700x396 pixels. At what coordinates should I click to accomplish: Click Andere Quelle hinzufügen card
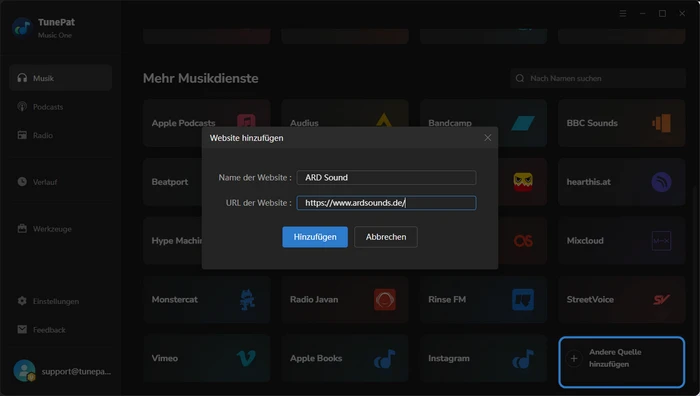[x=621, y=362]
